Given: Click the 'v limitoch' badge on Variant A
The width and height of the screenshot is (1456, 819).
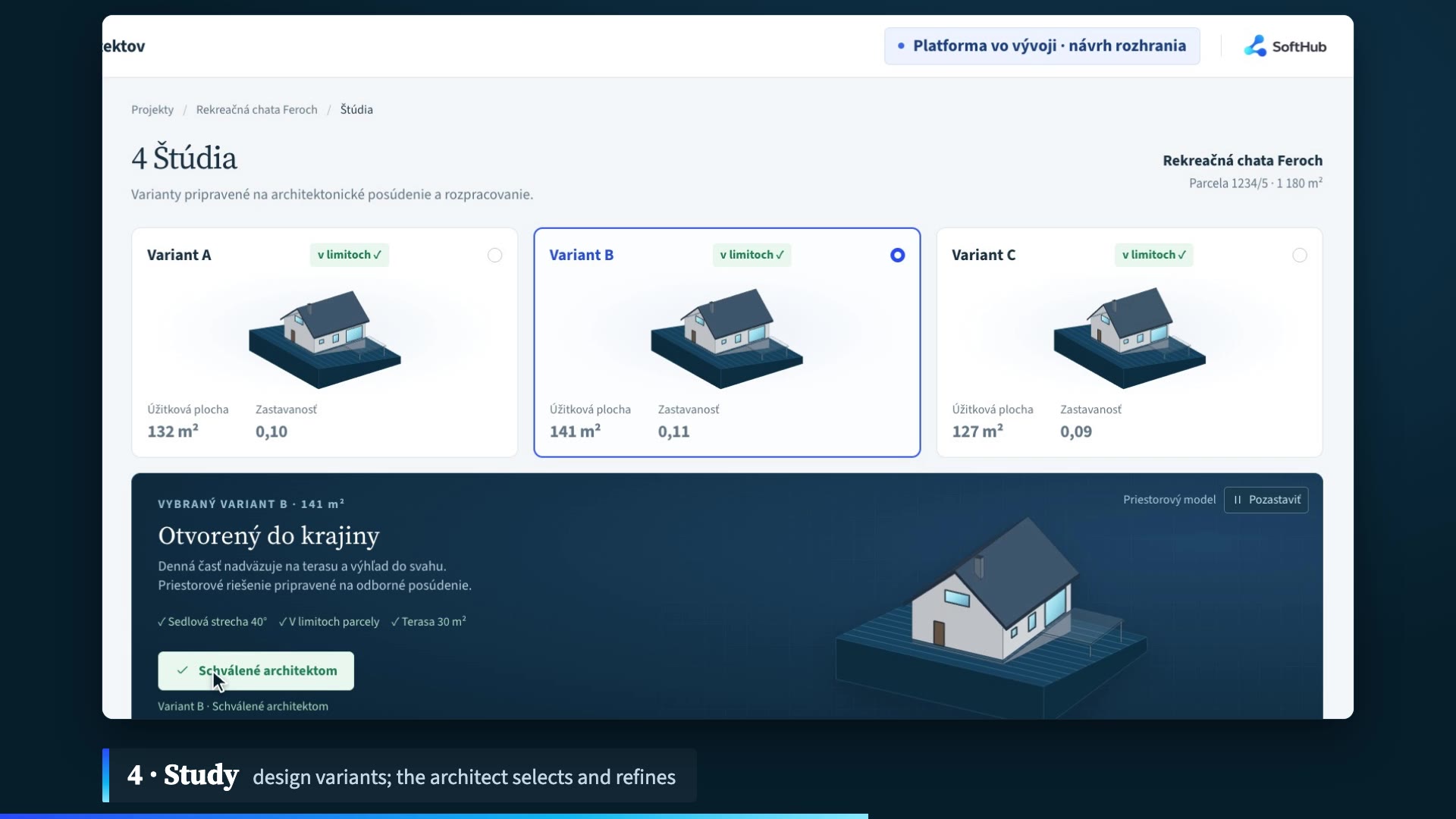Looking at the screenshot, I should pos(349,255).
